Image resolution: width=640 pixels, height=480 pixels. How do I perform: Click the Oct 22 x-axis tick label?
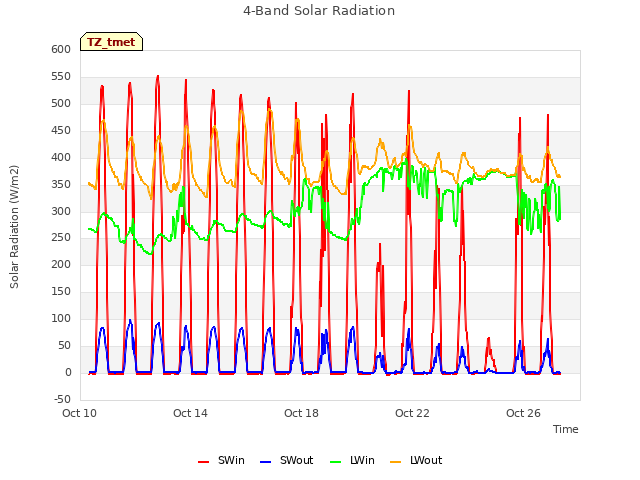pyautogui.click(x=412, y=413)
